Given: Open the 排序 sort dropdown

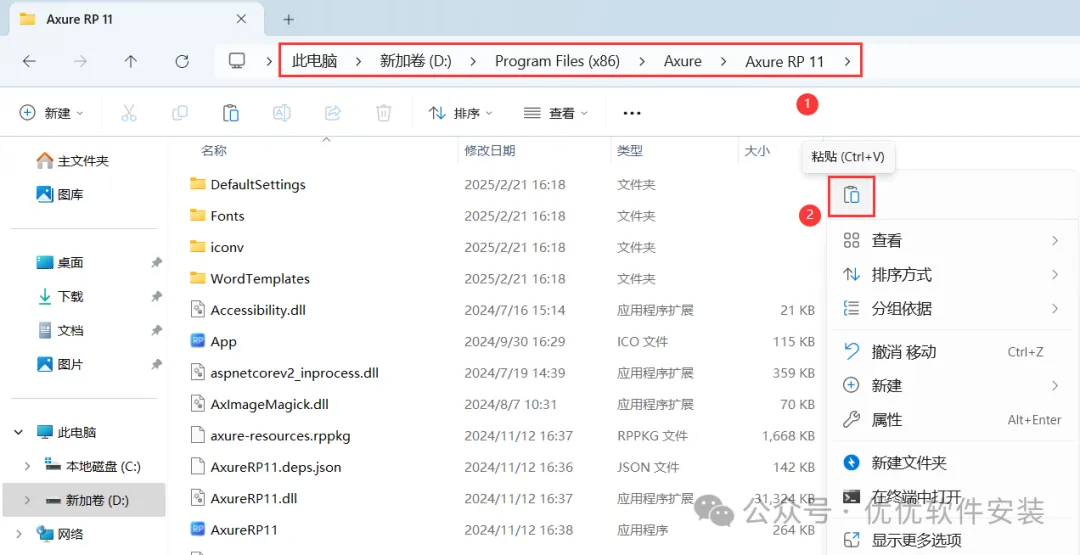Looking at the screenshot, I should 461,114.
